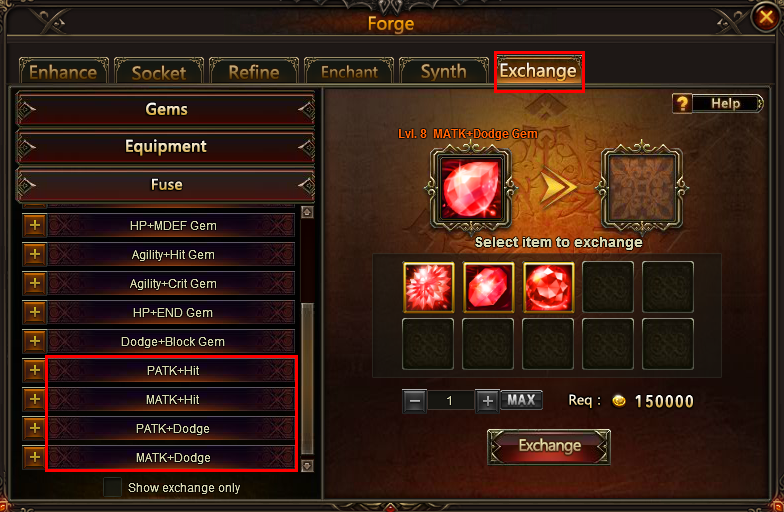Click the gold coin icon next to Req

619,400
